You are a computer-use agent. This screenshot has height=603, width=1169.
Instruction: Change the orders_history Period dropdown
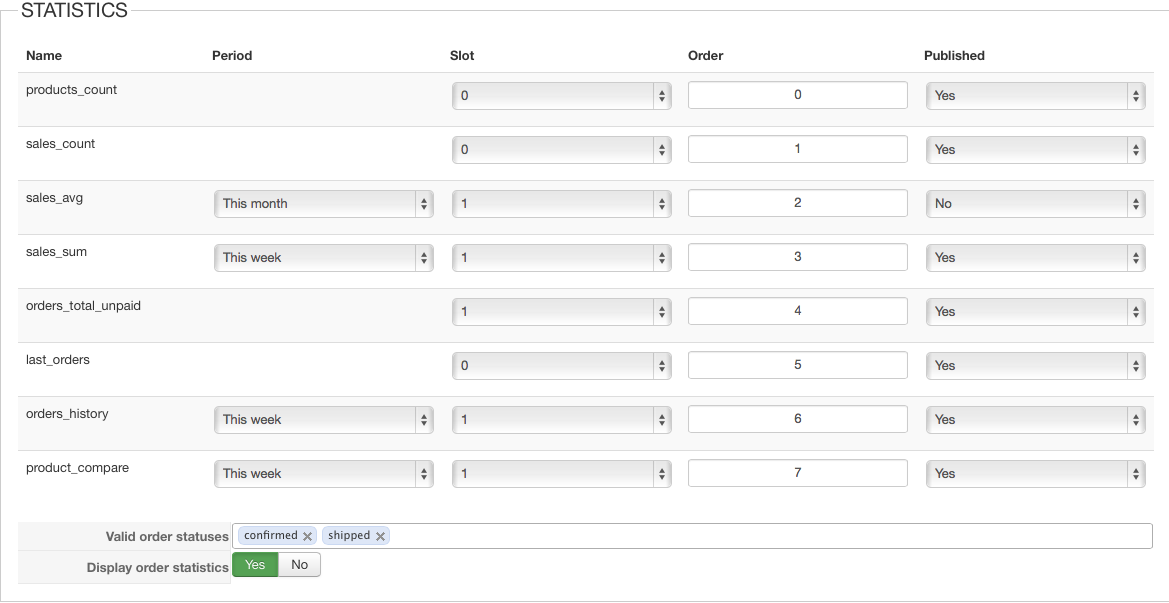point(324,420)
